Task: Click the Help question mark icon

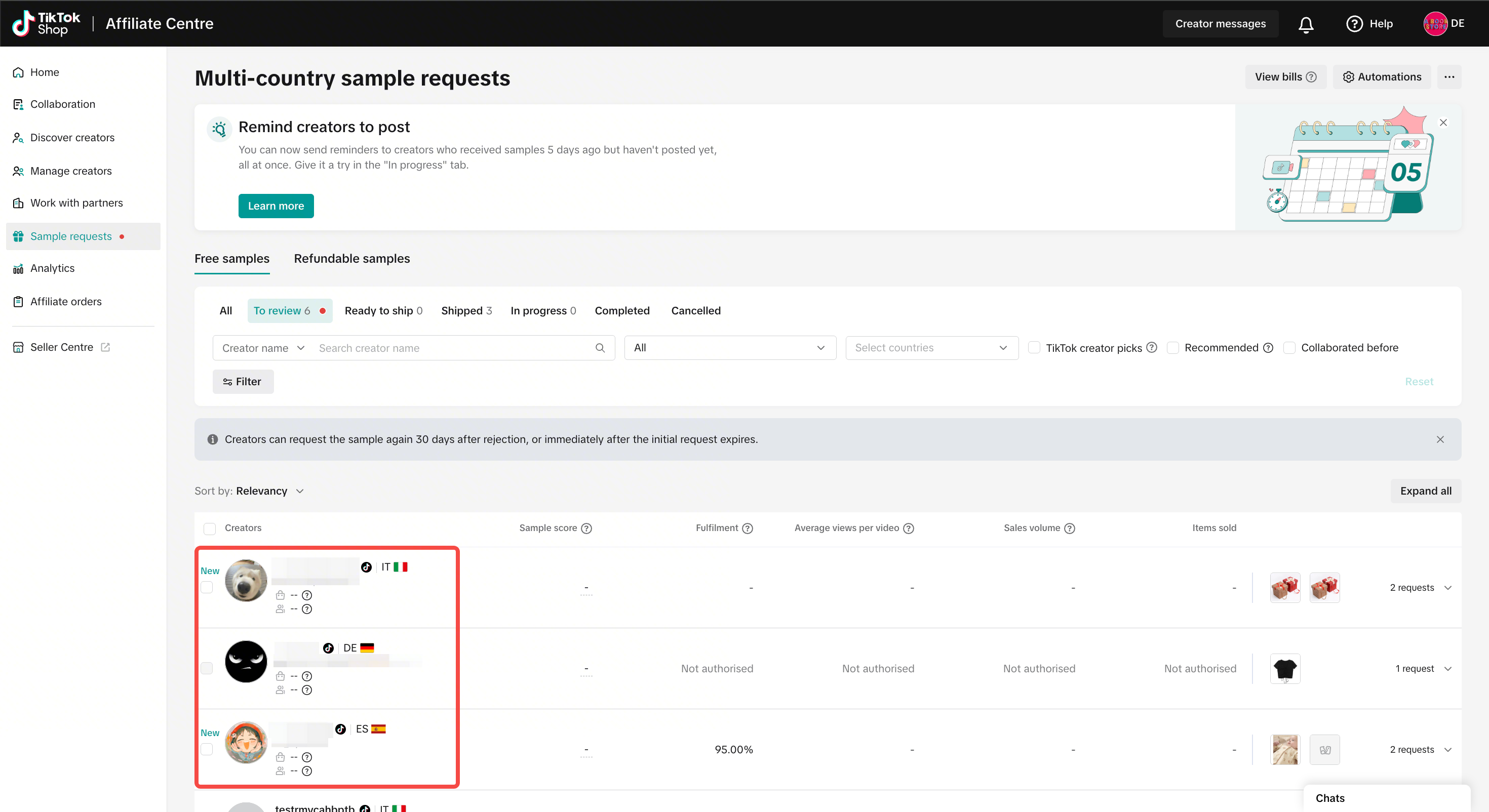Action: 1354,24
